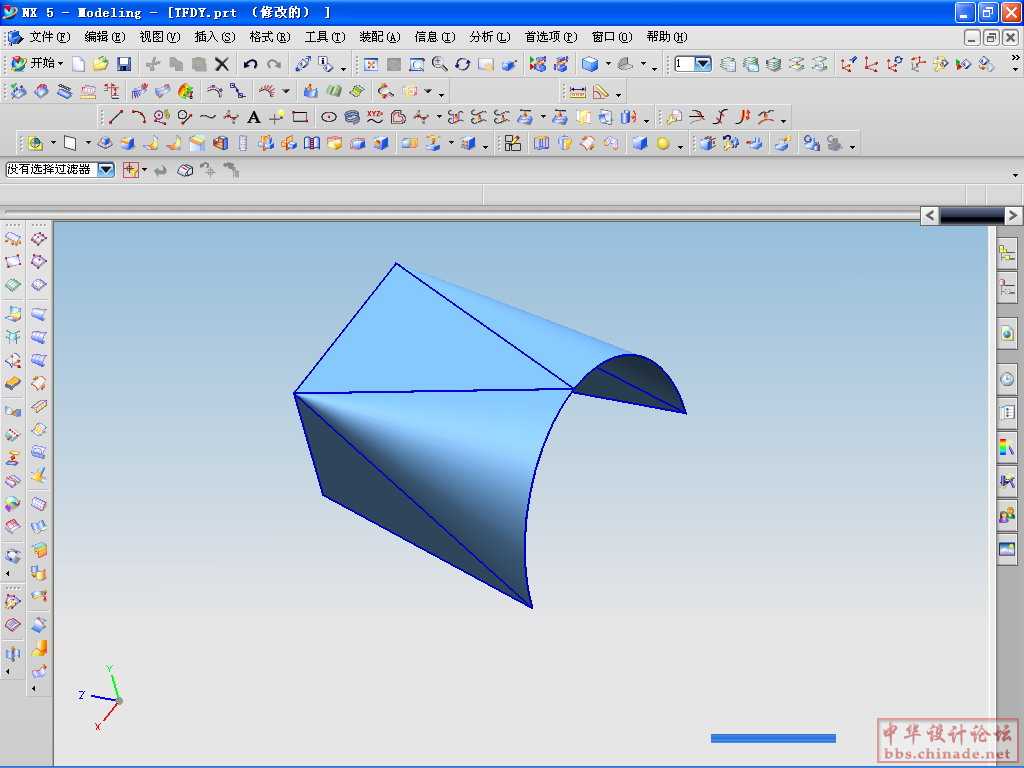Viewport: 1024px width, 768px height.
Task: Click the Undo arrow icon
Action: [x=251, y=64]
